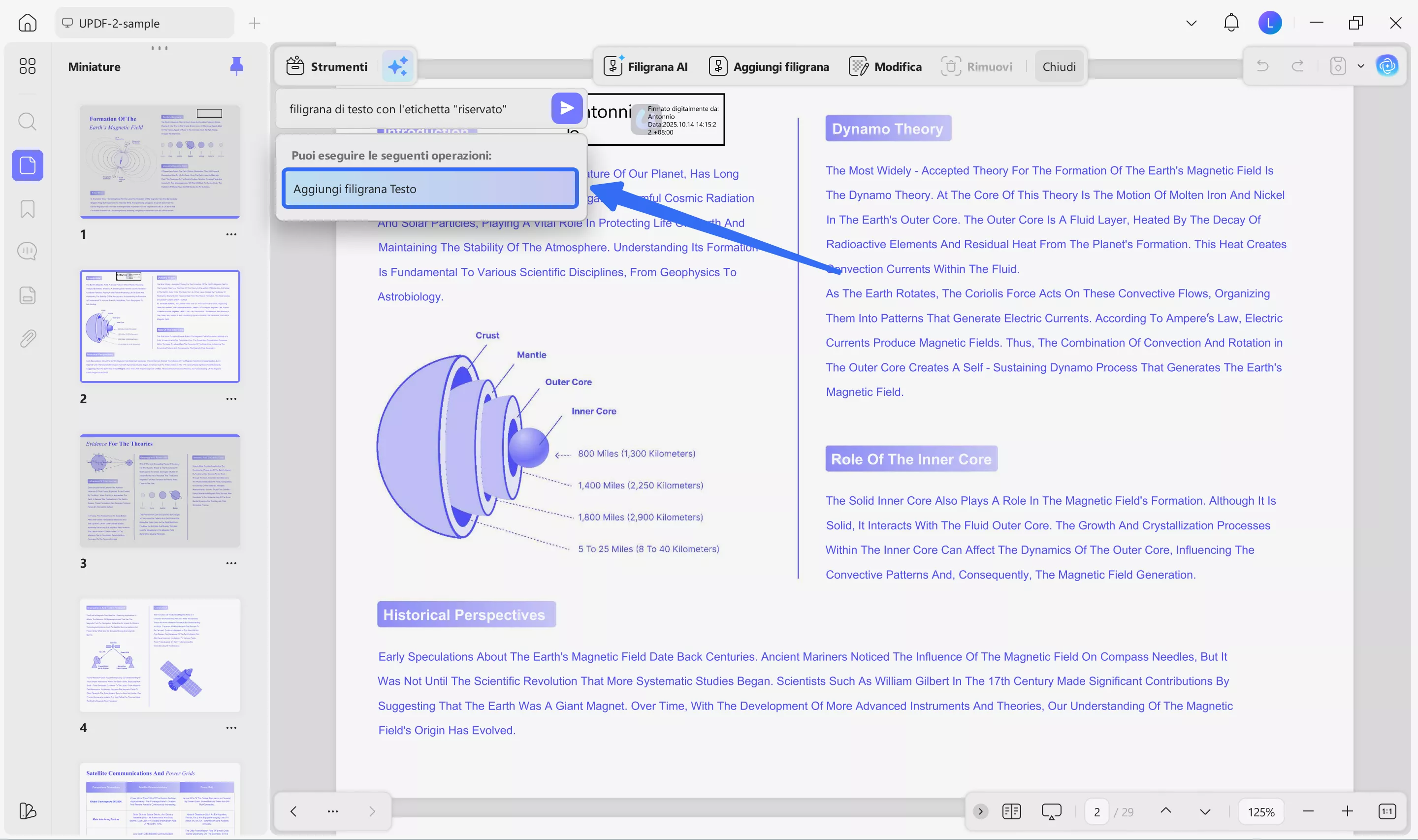Toggle the thumbnails sidebar panel button
Viewport: 1418px width, 840px height.
(27, 165)
